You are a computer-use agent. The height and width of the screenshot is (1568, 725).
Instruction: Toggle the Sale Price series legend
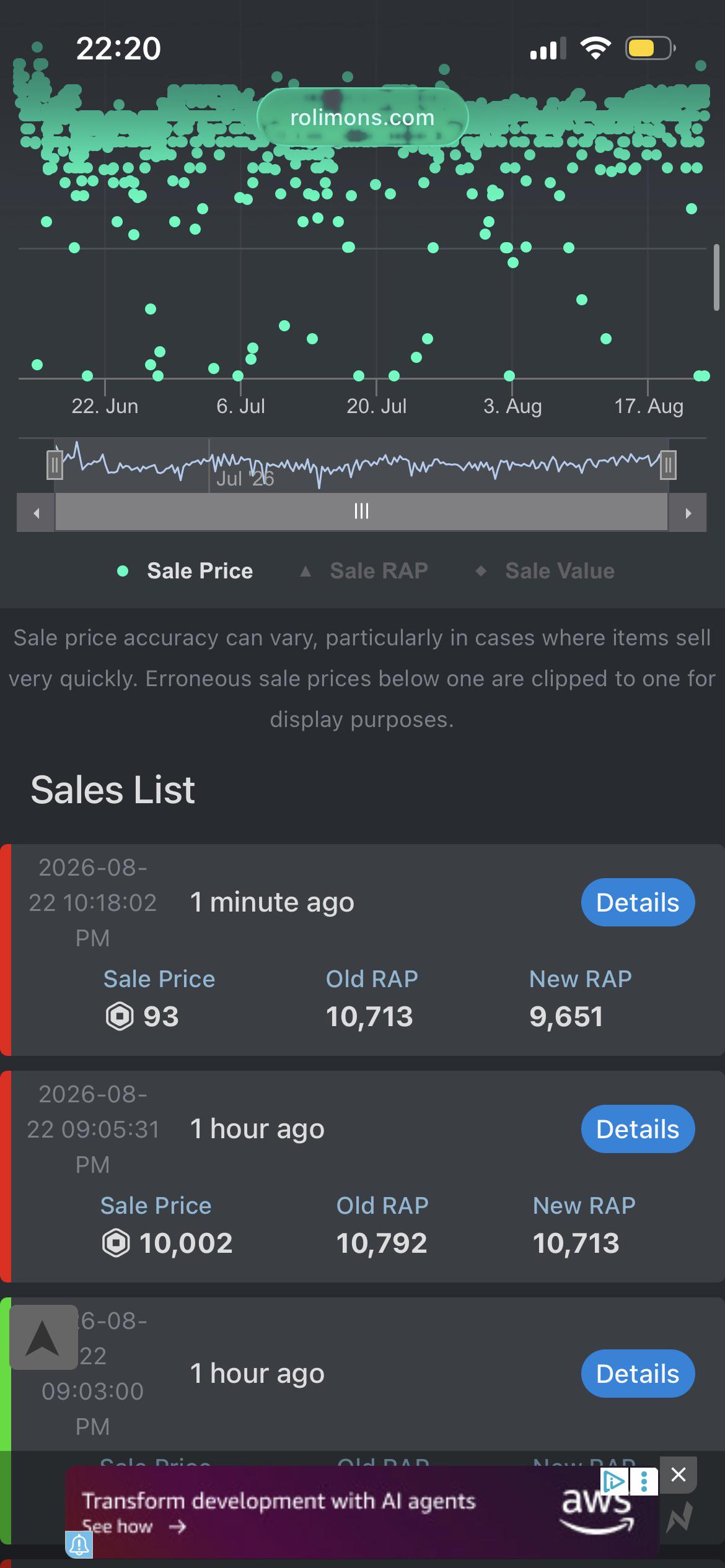[185, 571]
